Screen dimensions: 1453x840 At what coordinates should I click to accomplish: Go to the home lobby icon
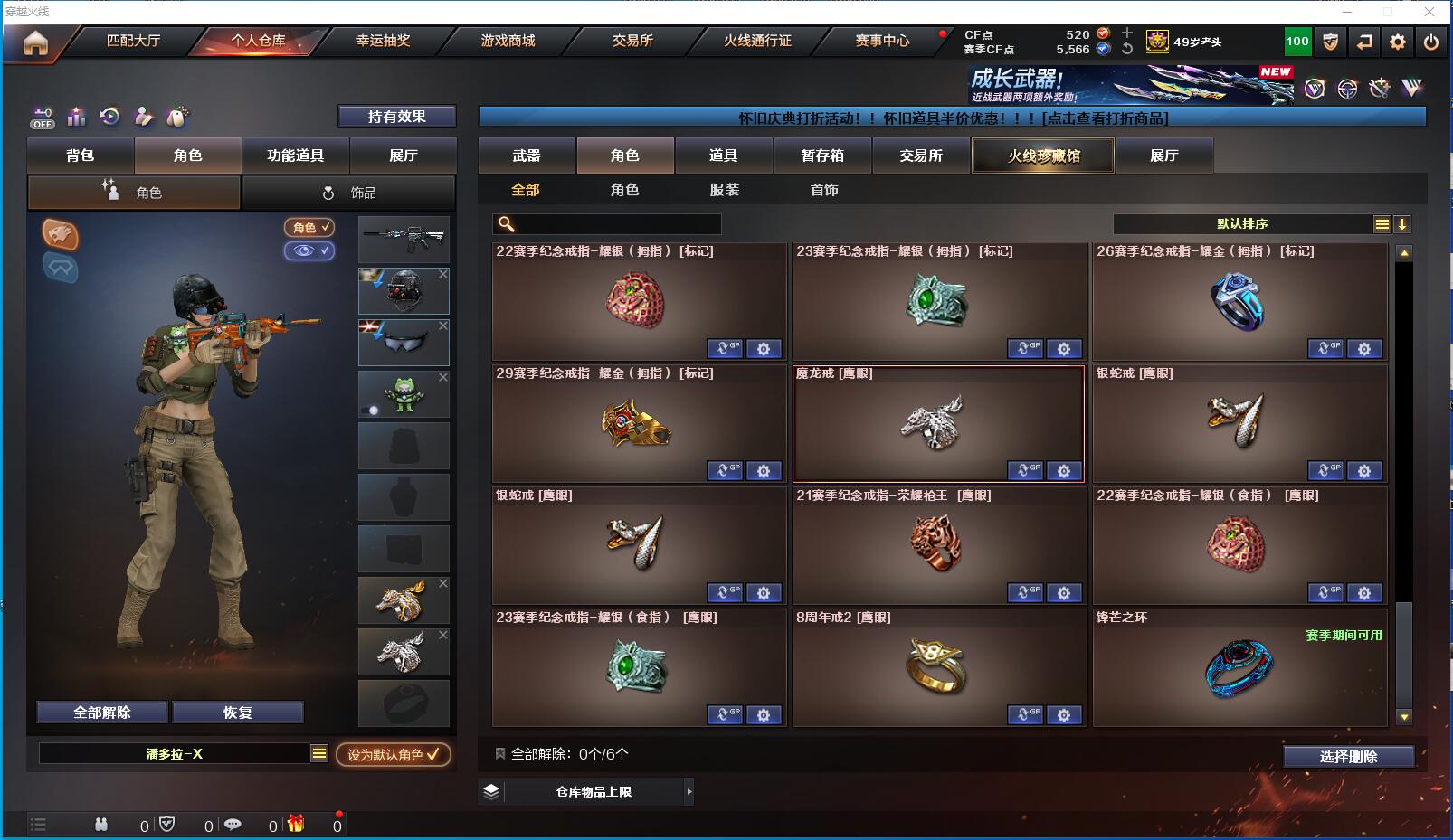pos(35,42)
